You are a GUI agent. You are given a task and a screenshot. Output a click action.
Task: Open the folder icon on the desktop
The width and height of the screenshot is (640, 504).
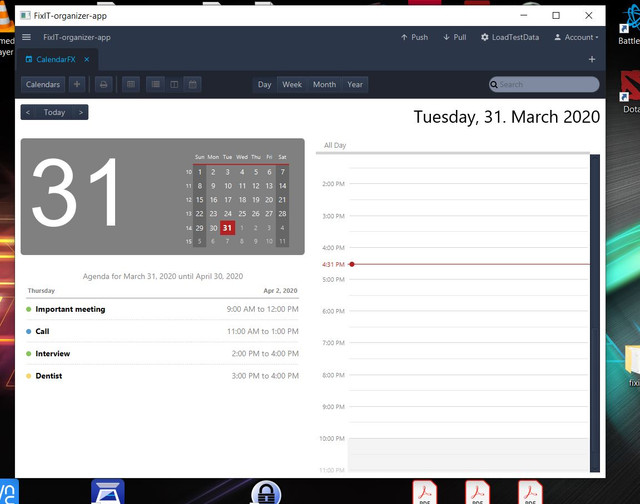632,364
